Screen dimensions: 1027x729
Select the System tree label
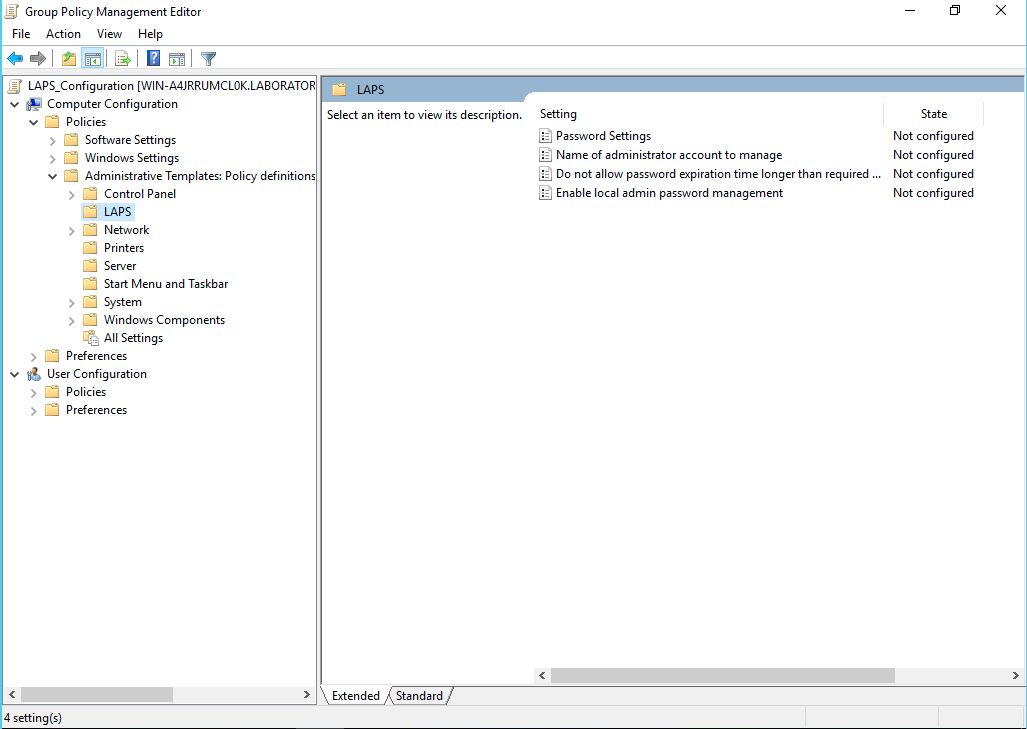(x=122, y=303)
